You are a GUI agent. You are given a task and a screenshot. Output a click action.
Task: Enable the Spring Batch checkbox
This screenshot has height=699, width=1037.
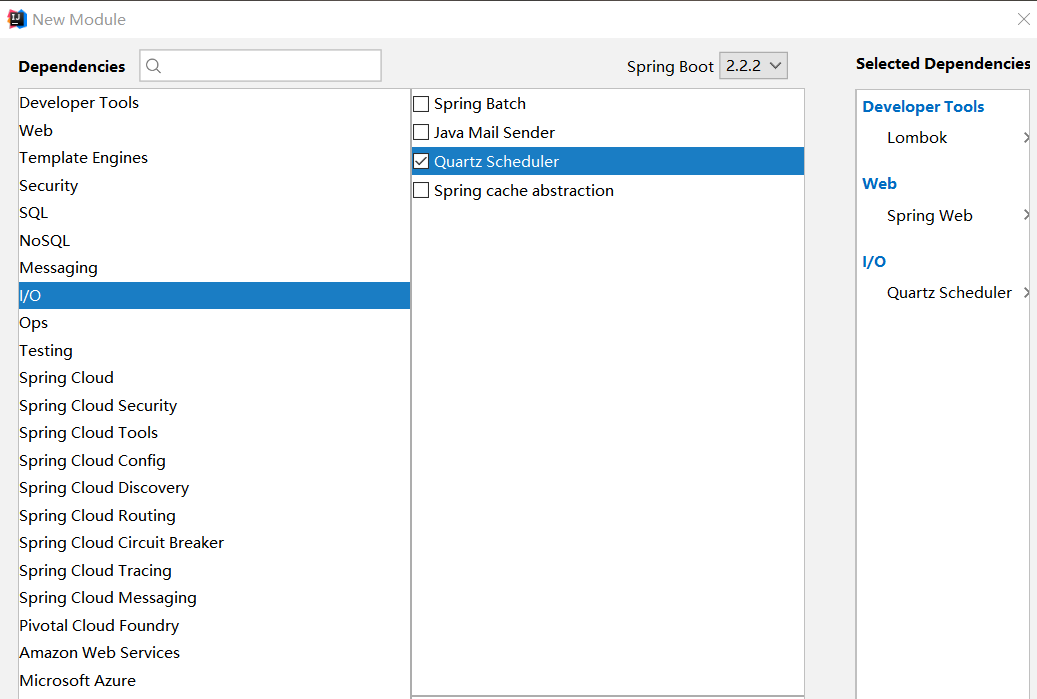(x=421, y=104)
